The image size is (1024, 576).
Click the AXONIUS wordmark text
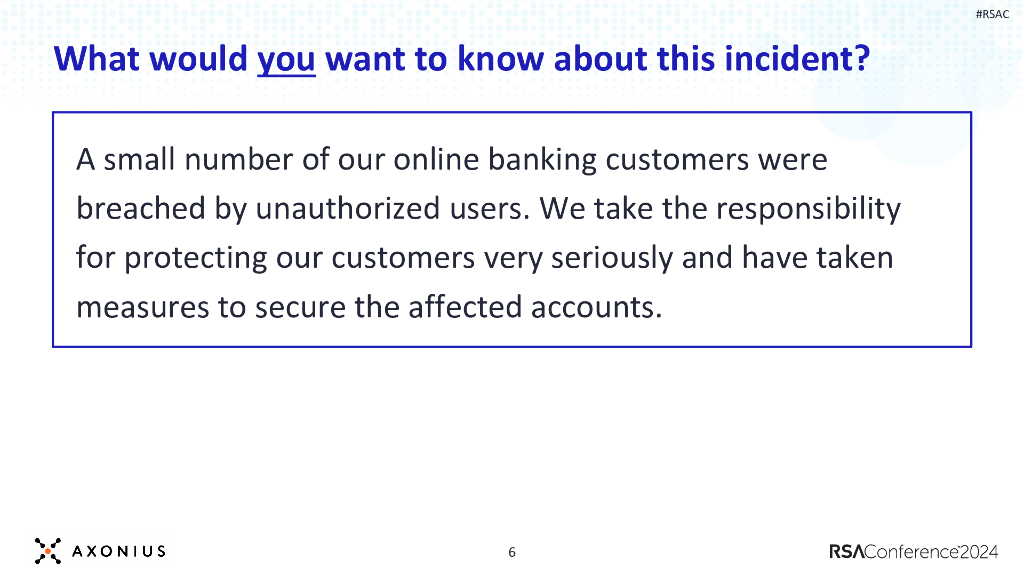tap(119, 551)
